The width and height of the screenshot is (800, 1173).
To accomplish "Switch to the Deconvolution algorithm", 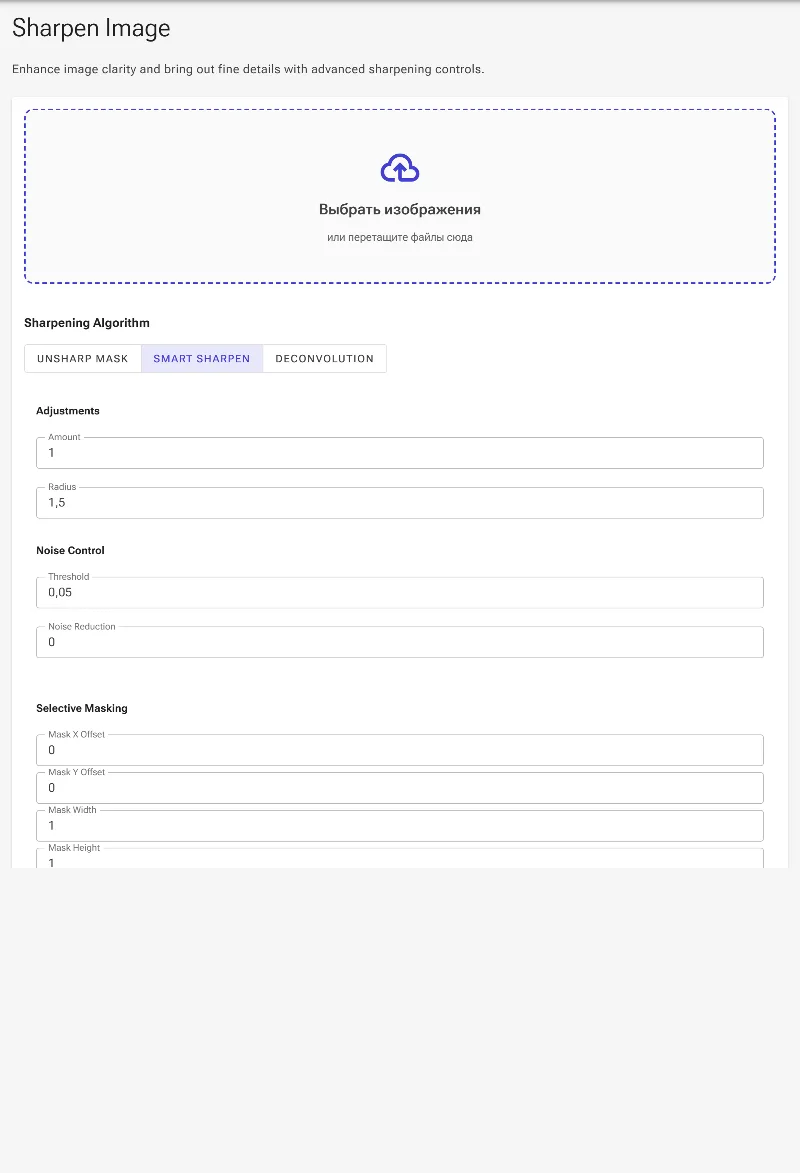I will point(325,358).
